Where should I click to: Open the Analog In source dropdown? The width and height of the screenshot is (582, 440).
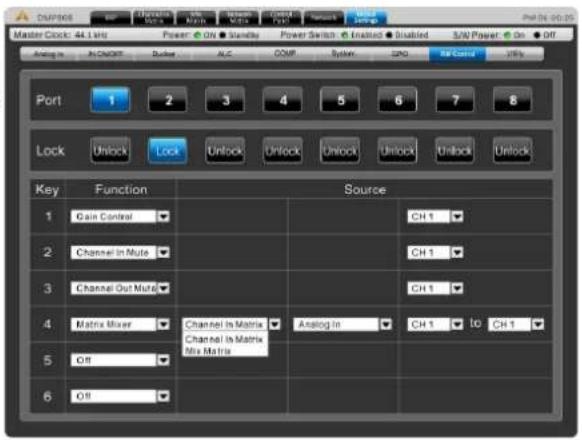(343, 325)
